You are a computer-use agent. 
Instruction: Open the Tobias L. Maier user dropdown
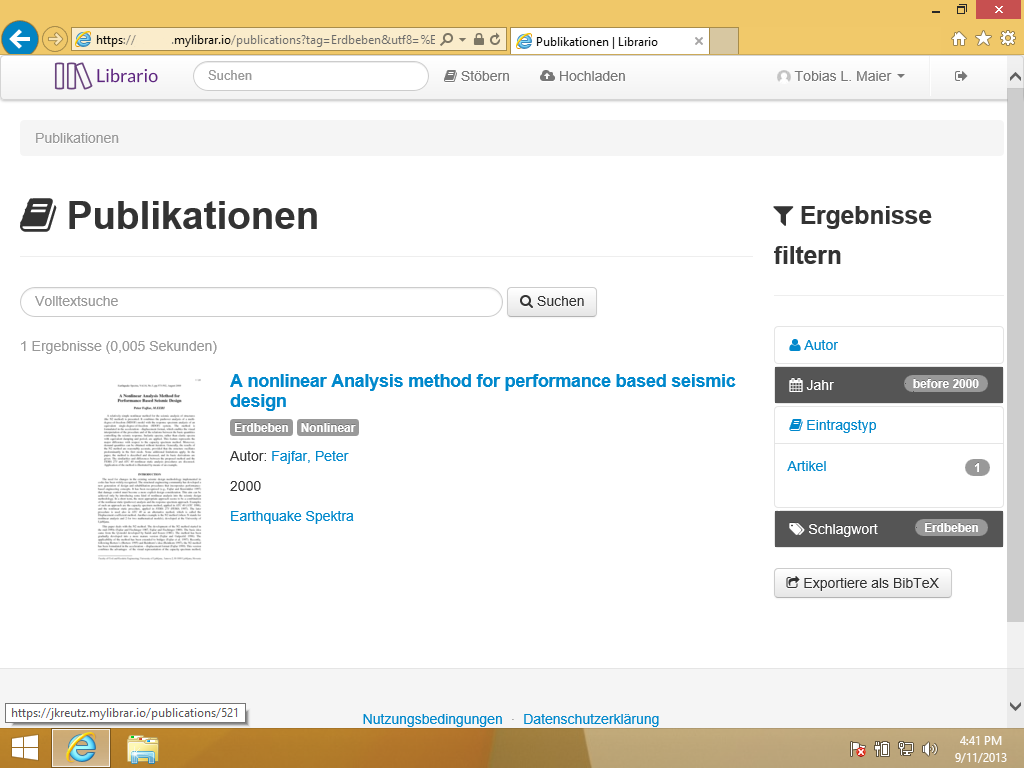click(841, 76)
